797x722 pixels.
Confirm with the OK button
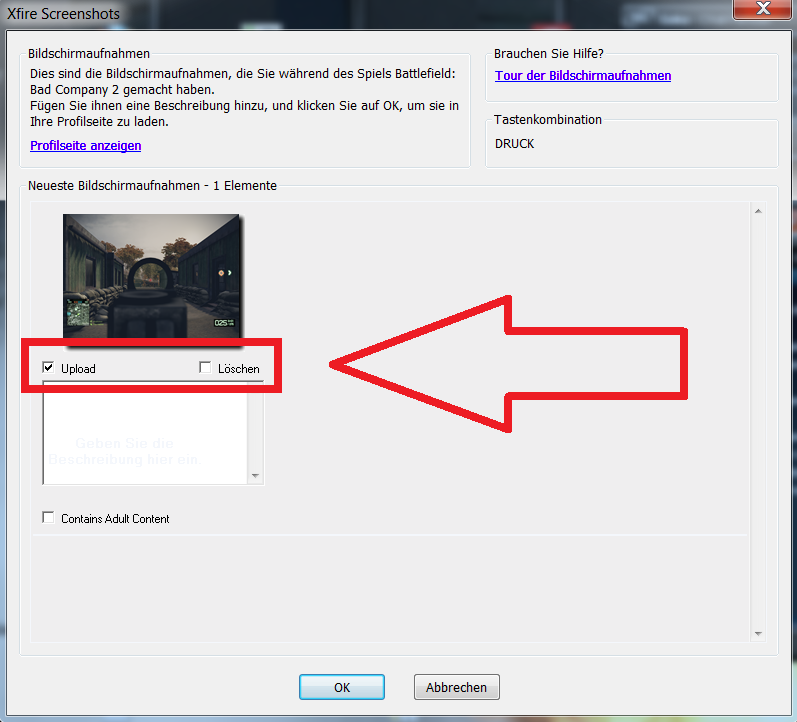pyautogui.click(x=342, y=687)
